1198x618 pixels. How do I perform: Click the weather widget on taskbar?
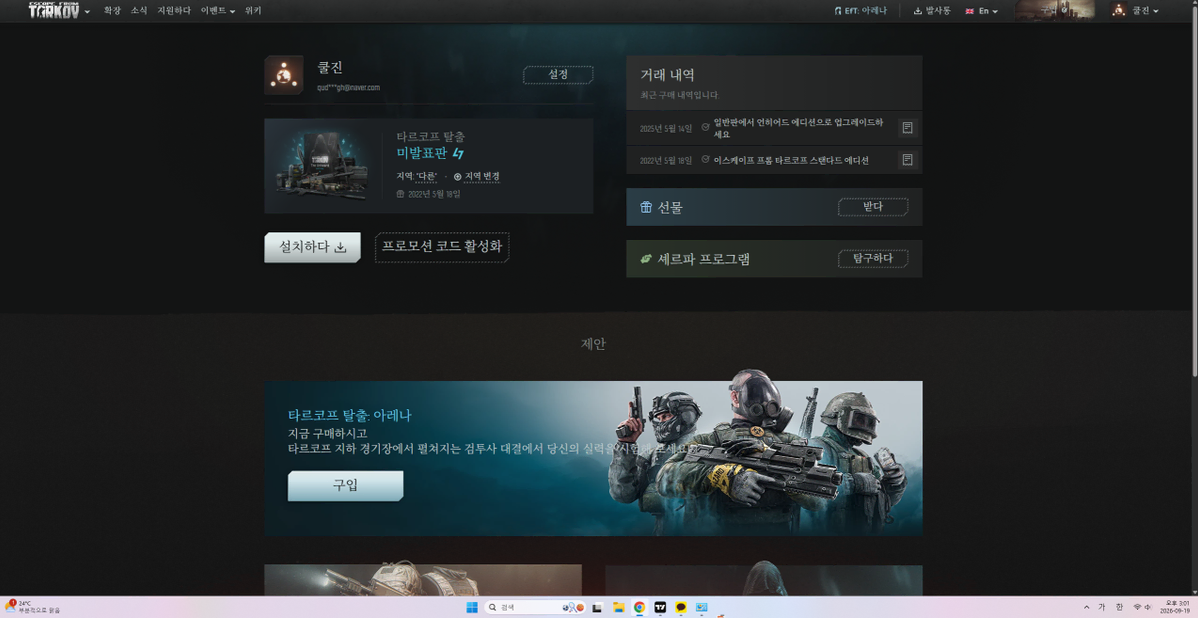pyautogui.click(x=32, y=607)
